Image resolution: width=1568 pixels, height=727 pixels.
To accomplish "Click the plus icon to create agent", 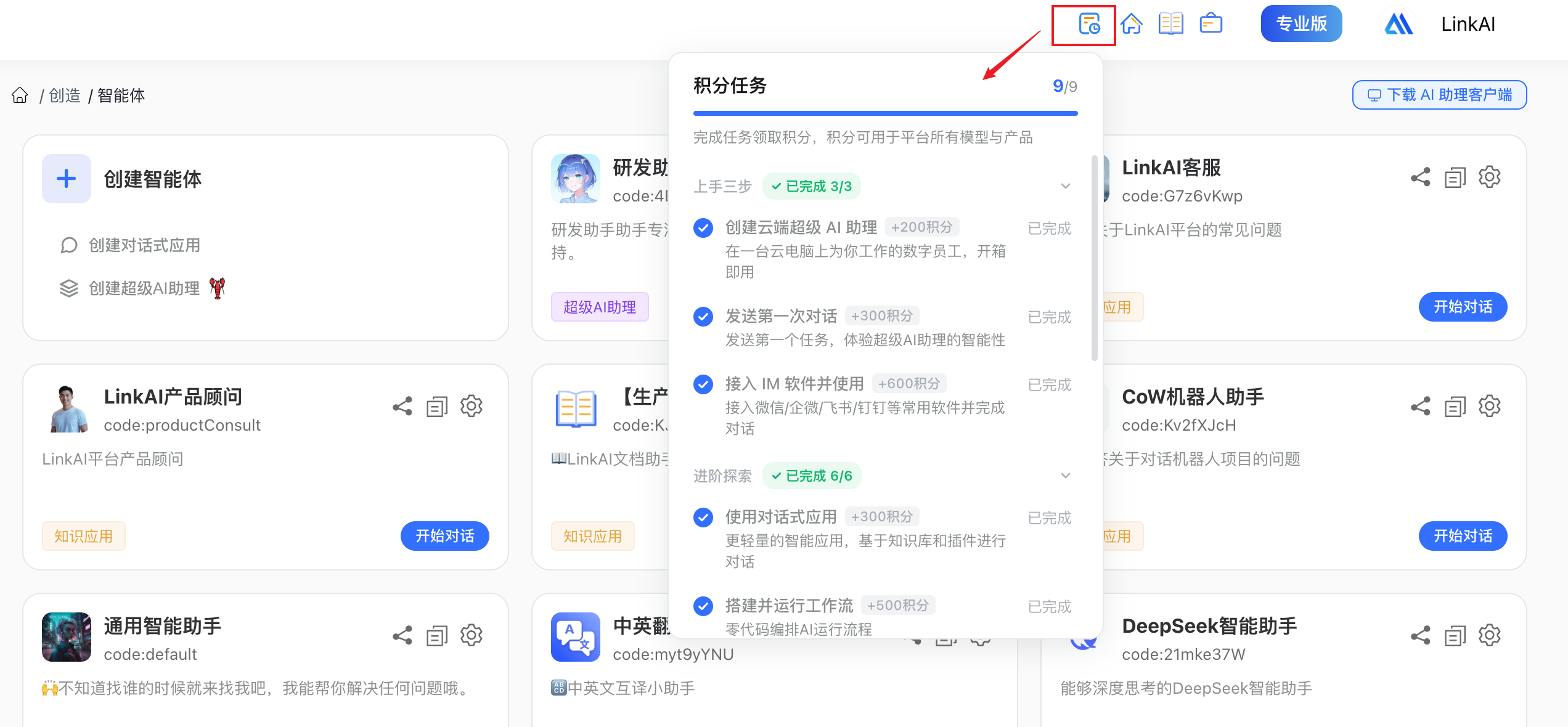I will [67, 179].
